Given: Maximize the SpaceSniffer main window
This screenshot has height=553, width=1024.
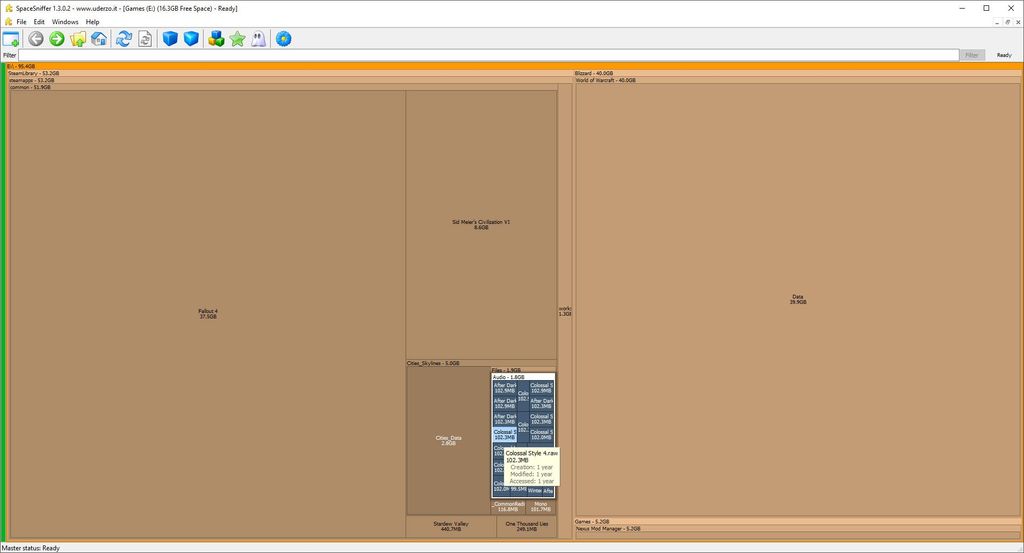Looking at the screenshot, I should click(x=986, y=8).
